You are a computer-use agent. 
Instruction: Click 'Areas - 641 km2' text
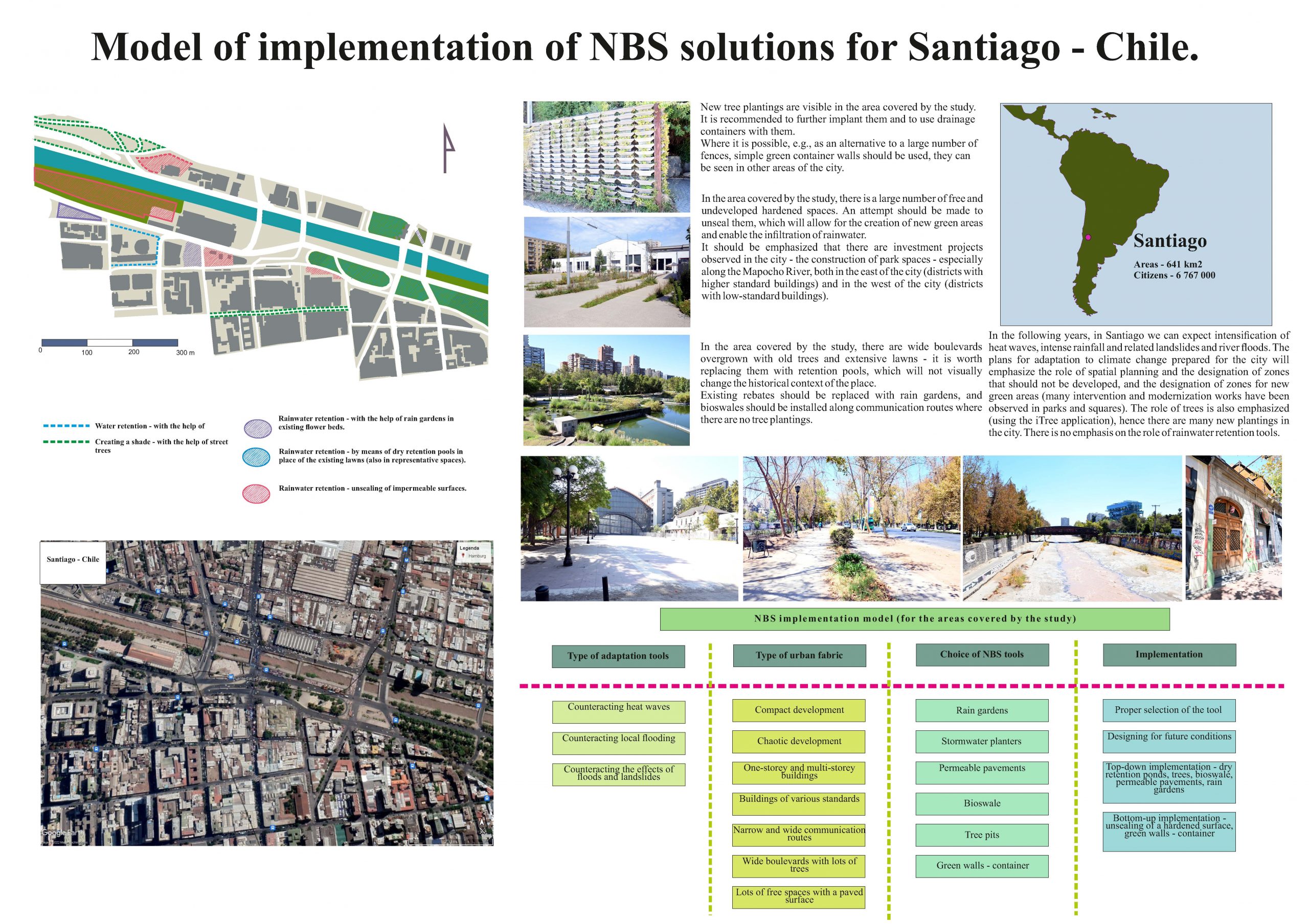click(x=1167, y=264)
